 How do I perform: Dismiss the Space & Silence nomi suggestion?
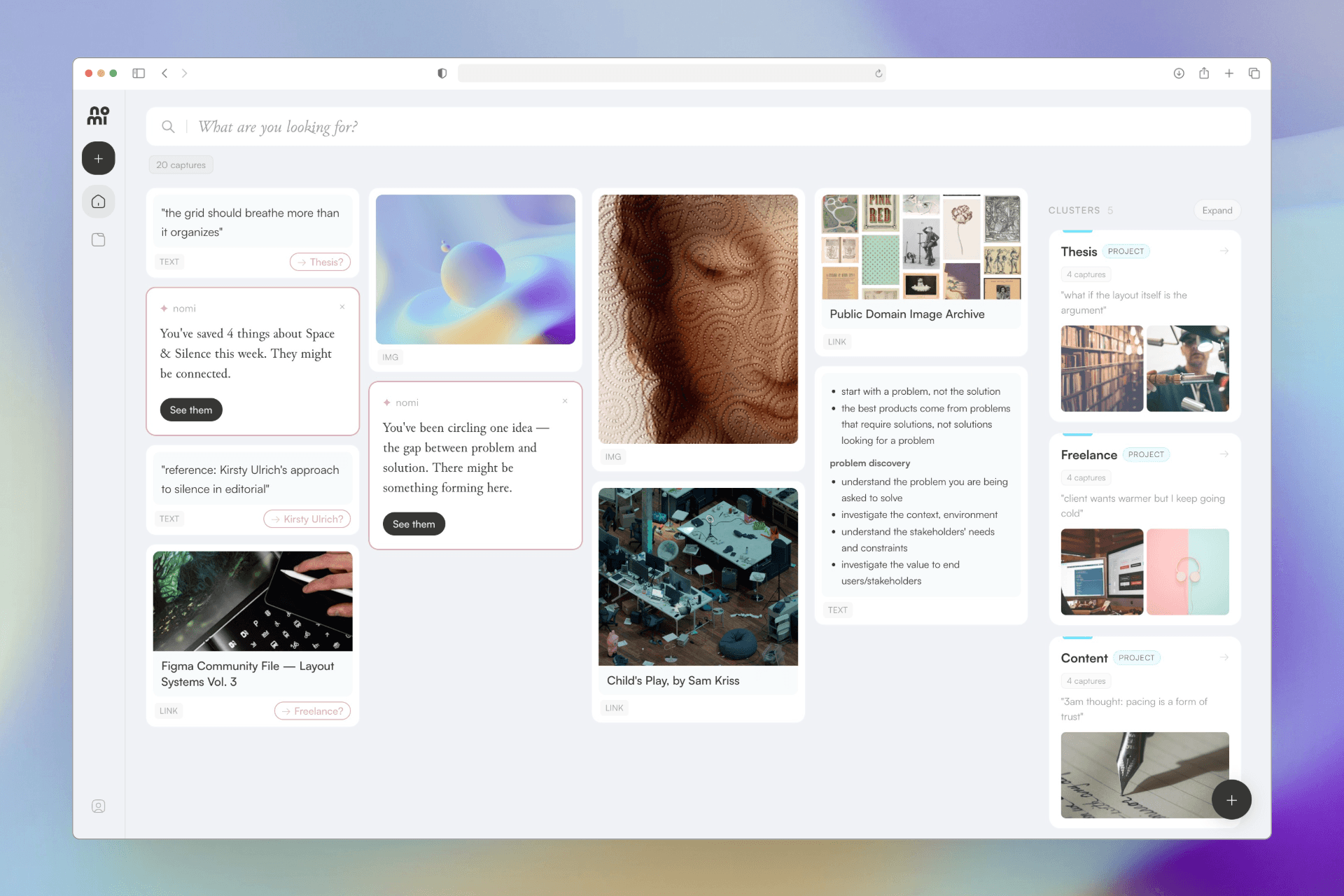coord(342,307)
